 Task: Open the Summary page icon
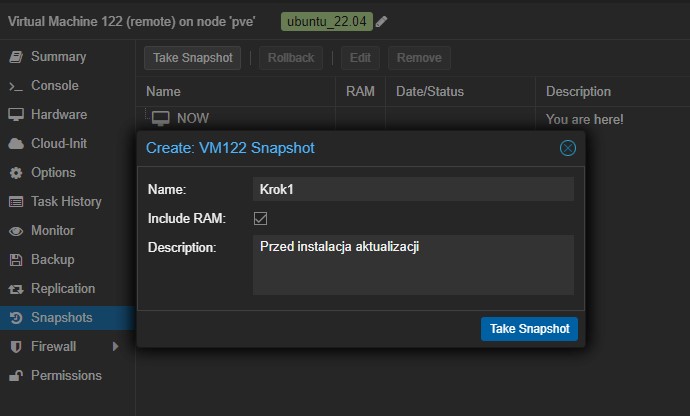coord(15,57)
